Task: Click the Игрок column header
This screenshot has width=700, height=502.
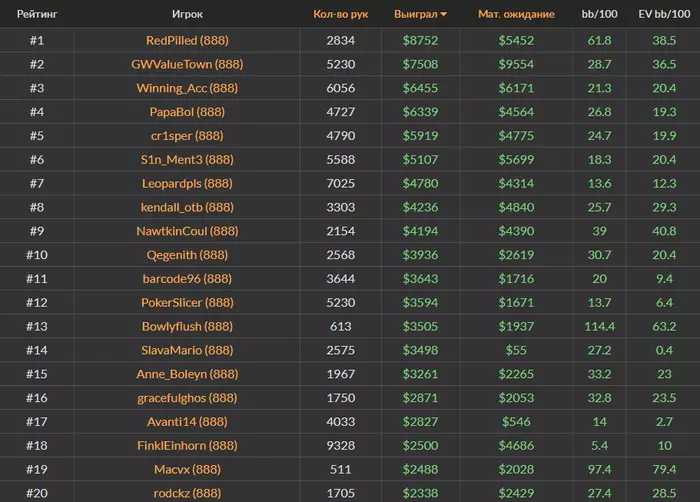Action: [x=187, y=15]
